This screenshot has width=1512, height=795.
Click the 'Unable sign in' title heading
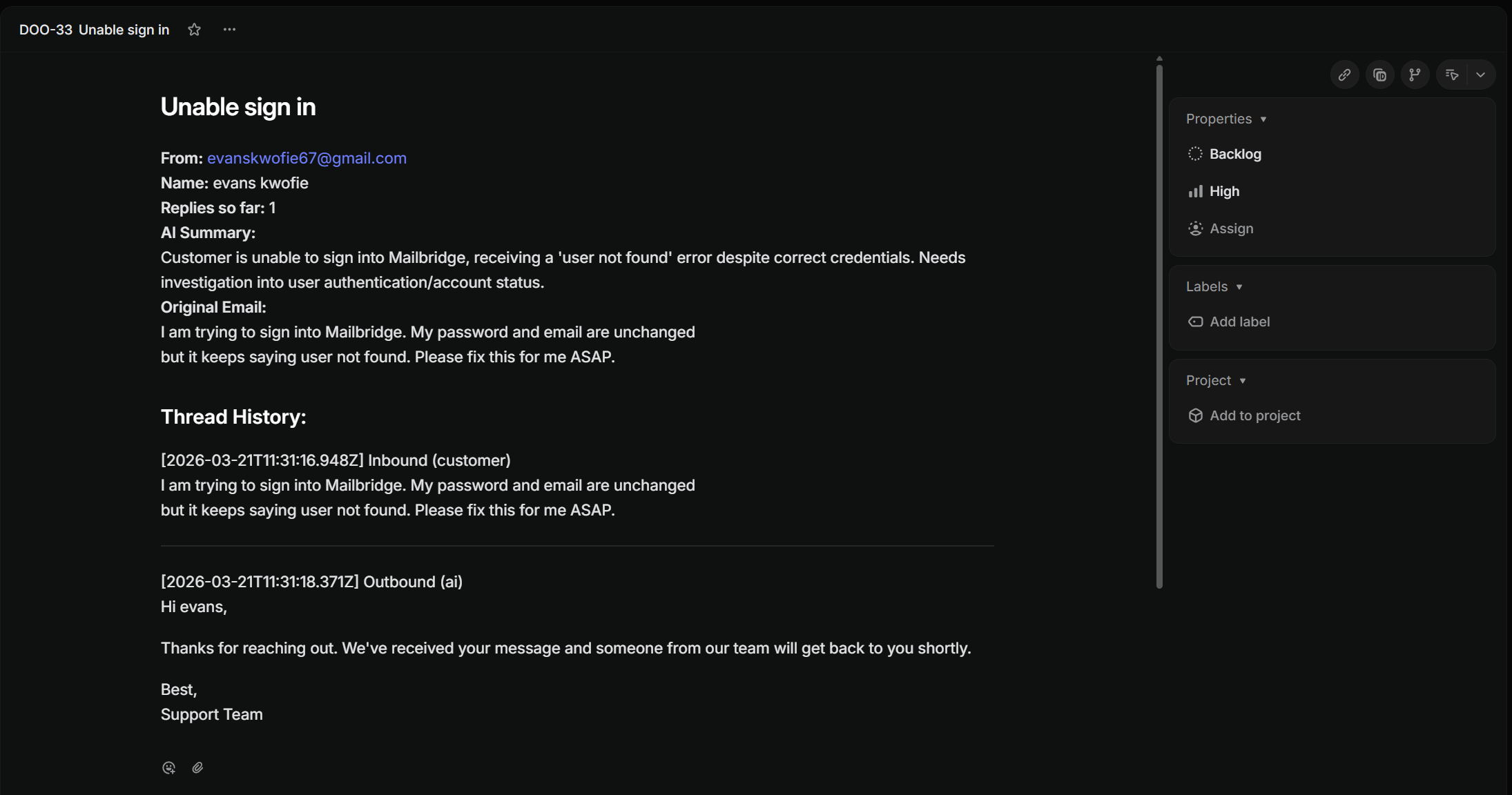pos(238,107)
